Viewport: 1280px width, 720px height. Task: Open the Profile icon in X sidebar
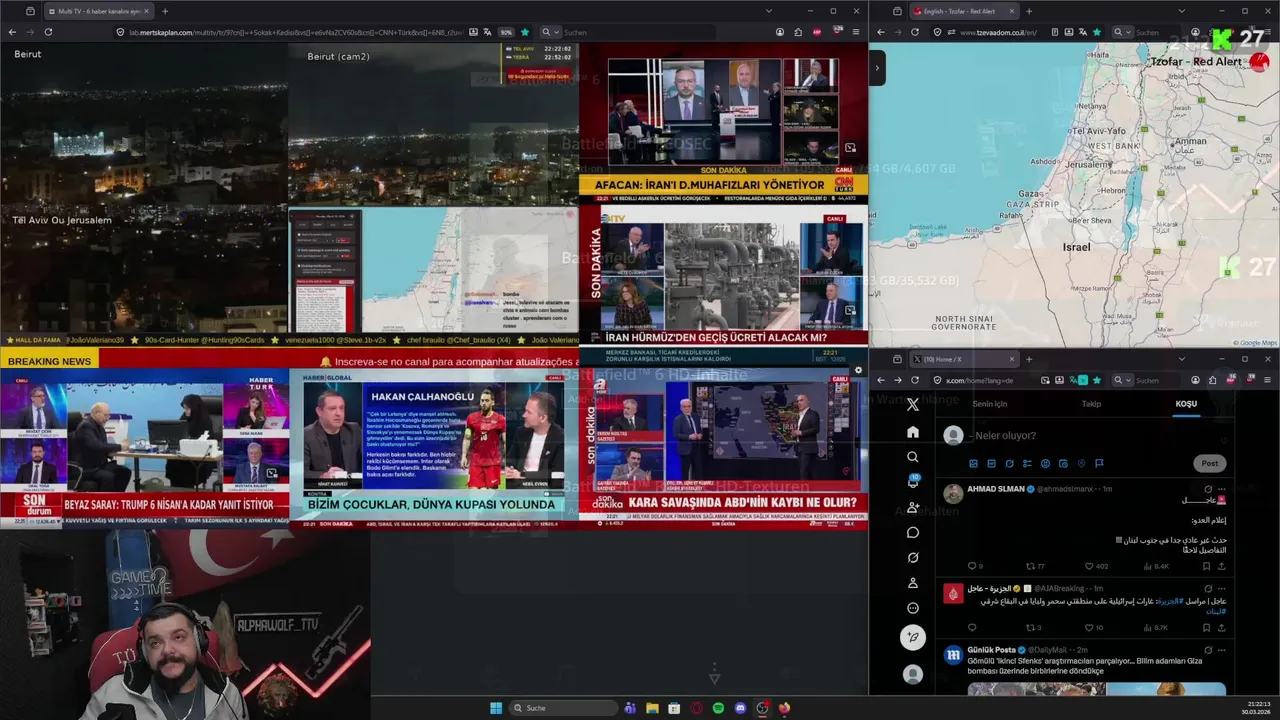(x=912, y=583)
